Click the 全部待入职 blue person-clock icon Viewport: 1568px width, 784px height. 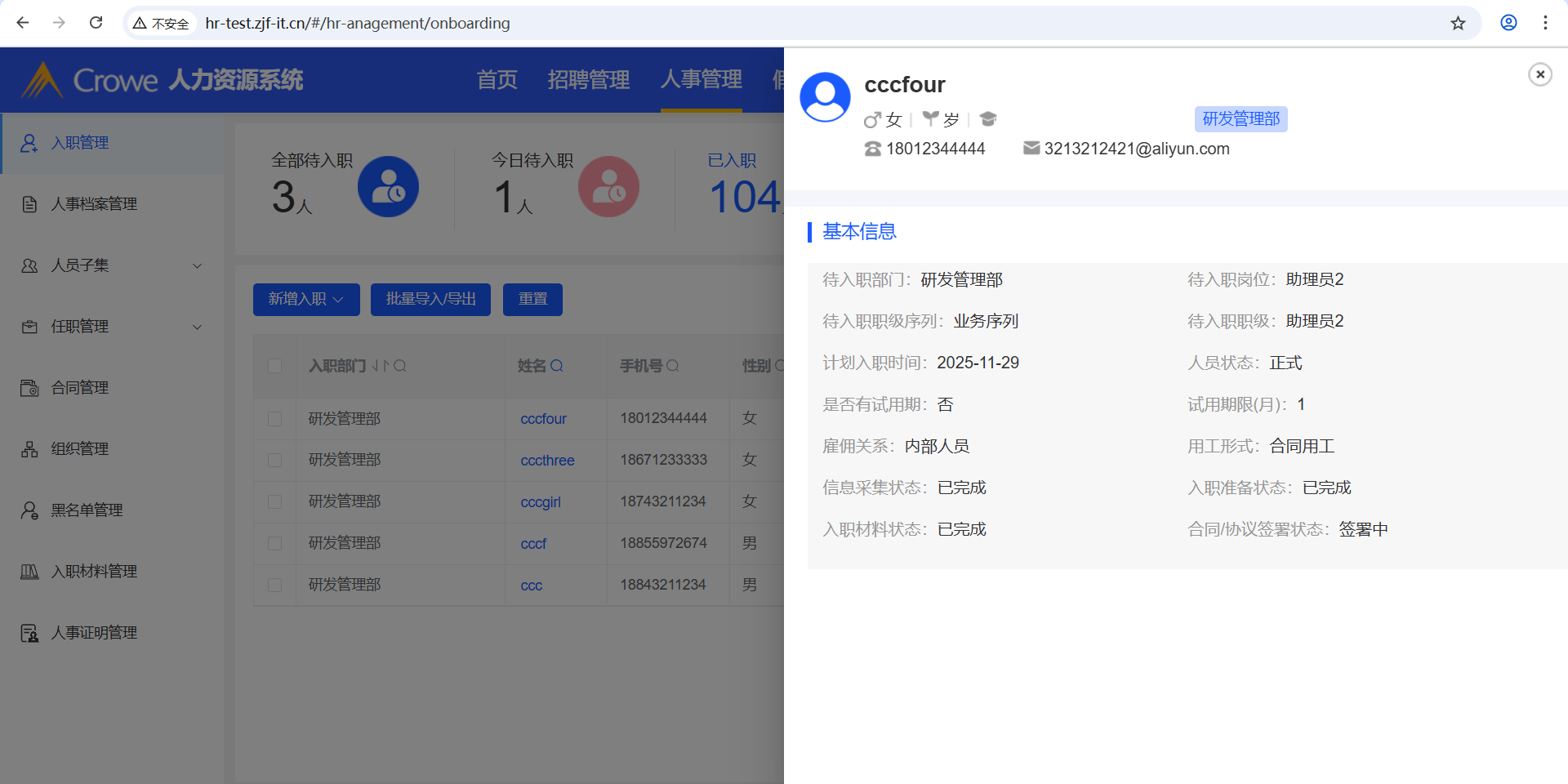388,187
